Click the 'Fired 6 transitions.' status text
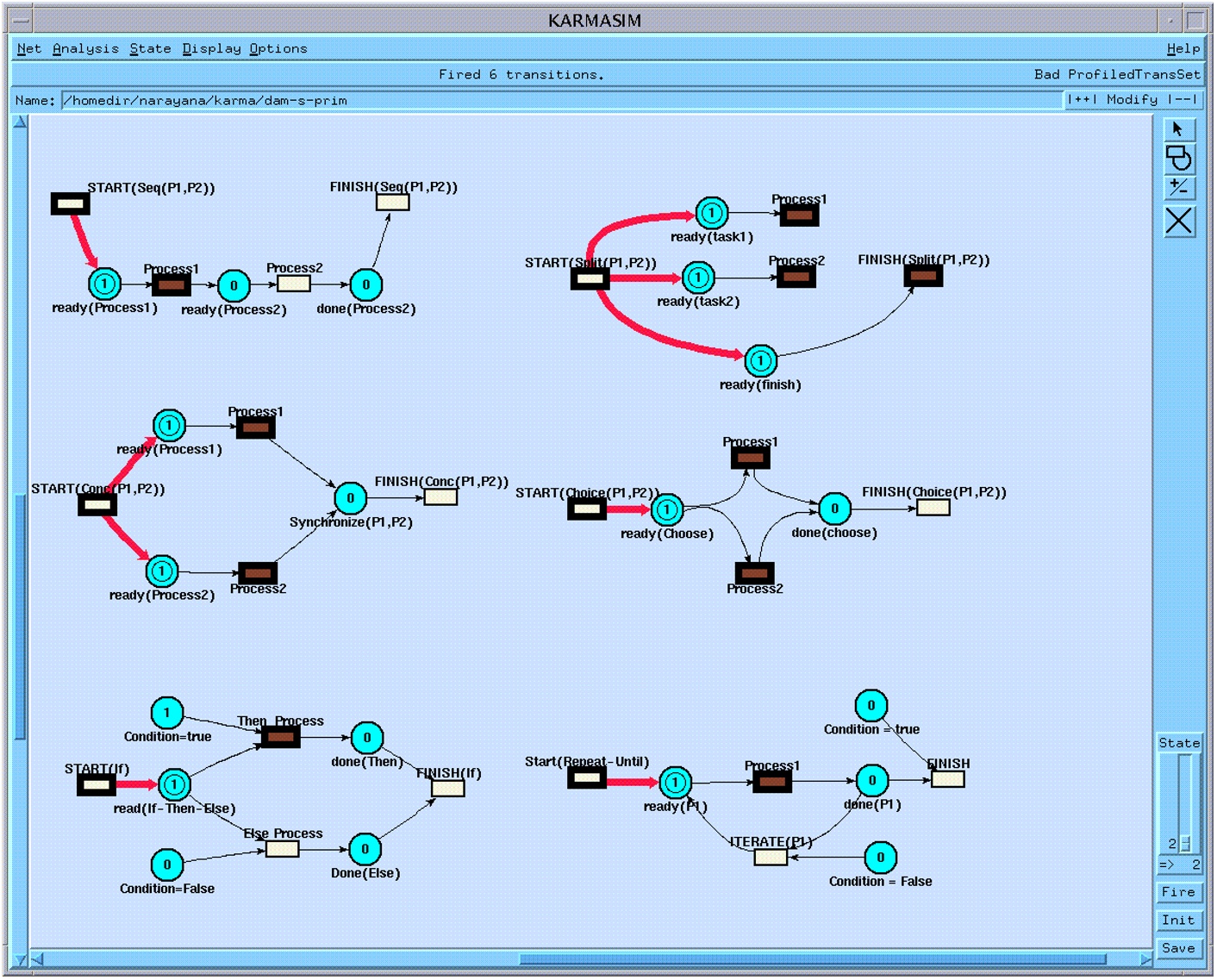 coord(521,75)
